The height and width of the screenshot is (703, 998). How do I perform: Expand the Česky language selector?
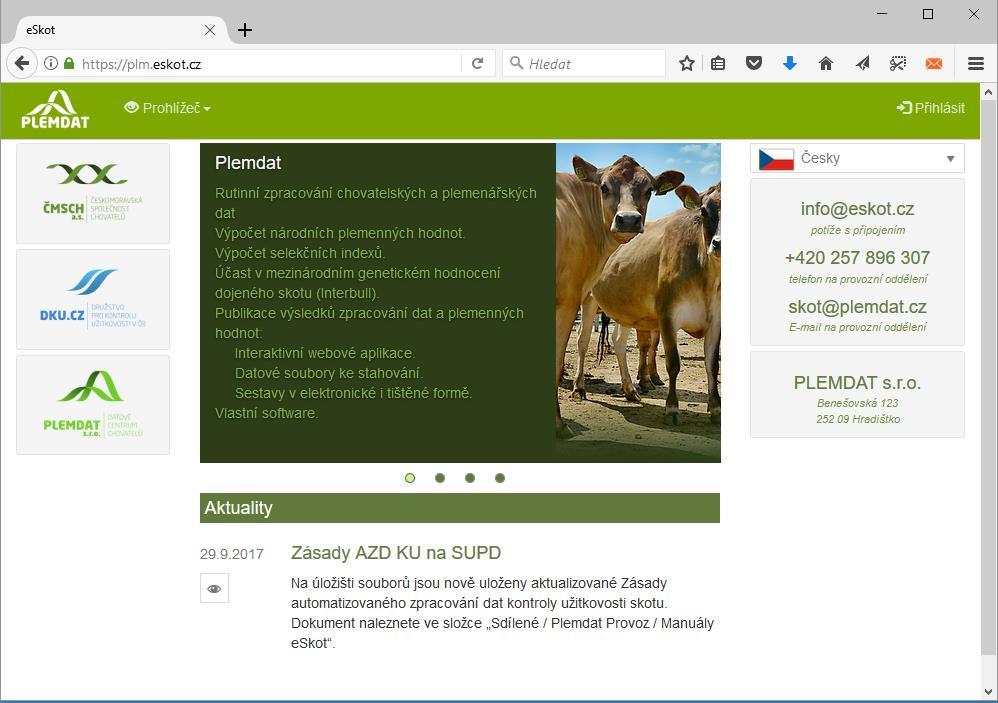857,158
